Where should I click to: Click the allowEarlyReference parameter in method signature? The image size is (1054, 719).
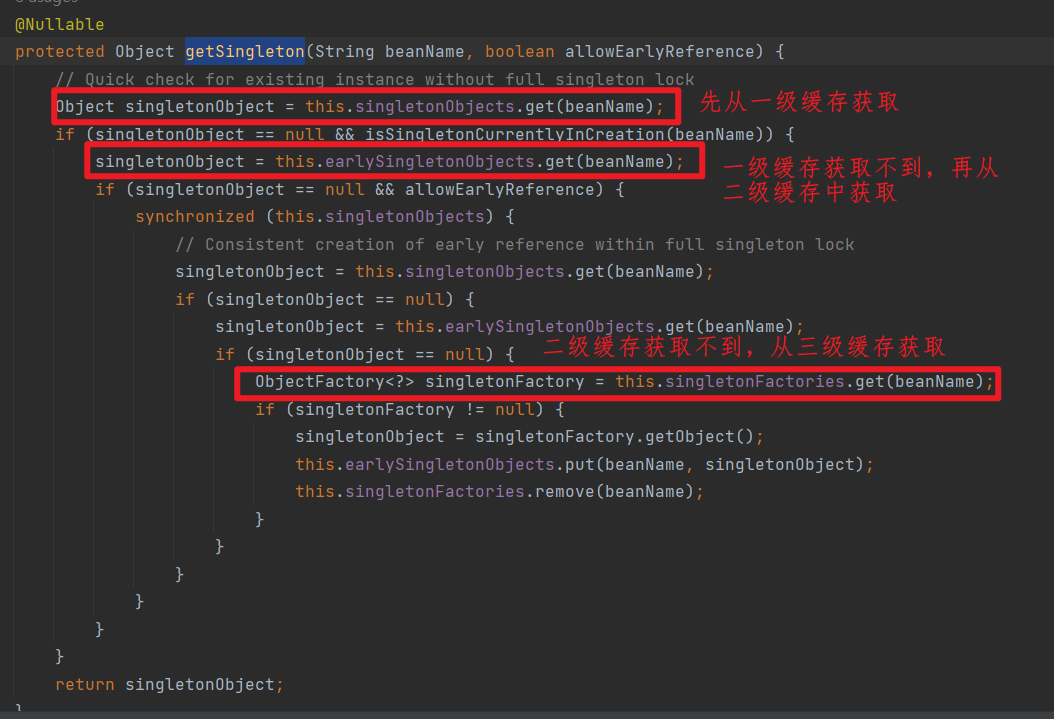pyautogui.click(x=659, y=52)
